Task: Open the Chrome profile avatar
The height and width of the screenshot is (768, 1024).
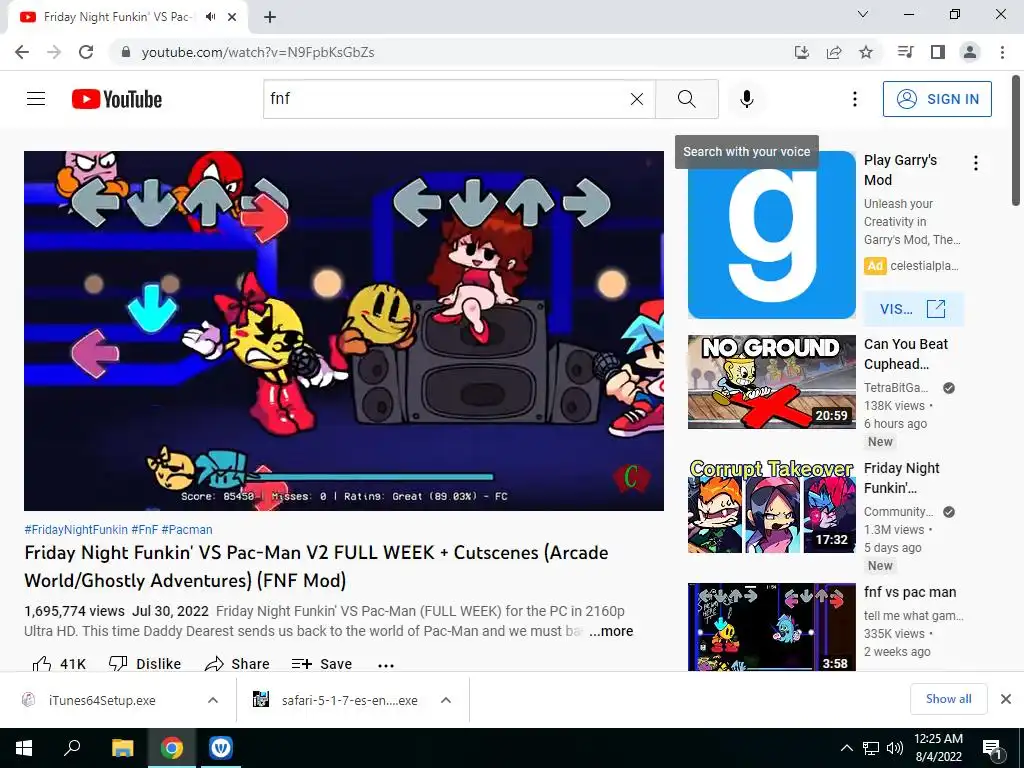Action: click(x=970, y=52)
